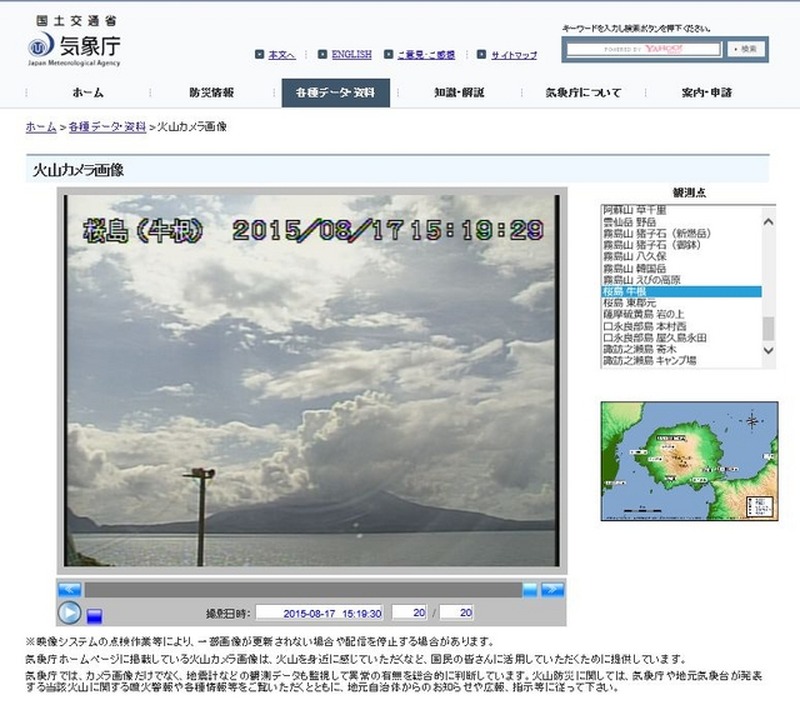This screenshot has width=800, height=705.
Task: Click the 検索 search button
Action: tap(748, 48)
